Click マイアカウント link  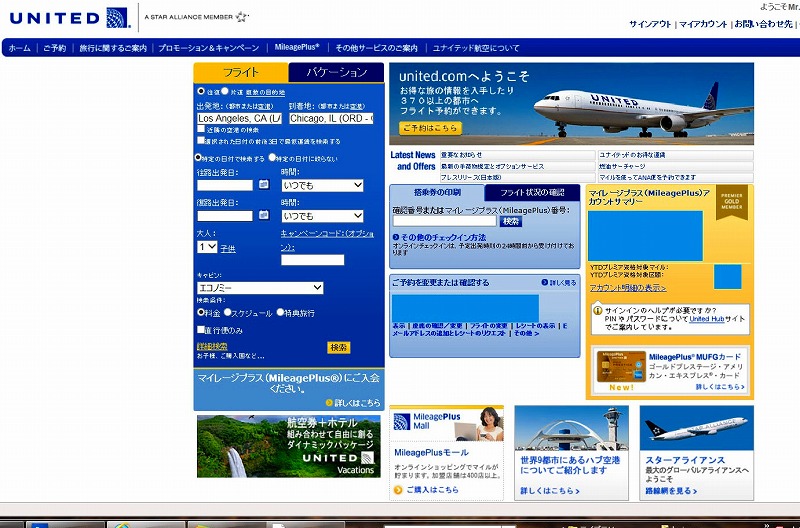pos(703,24)
